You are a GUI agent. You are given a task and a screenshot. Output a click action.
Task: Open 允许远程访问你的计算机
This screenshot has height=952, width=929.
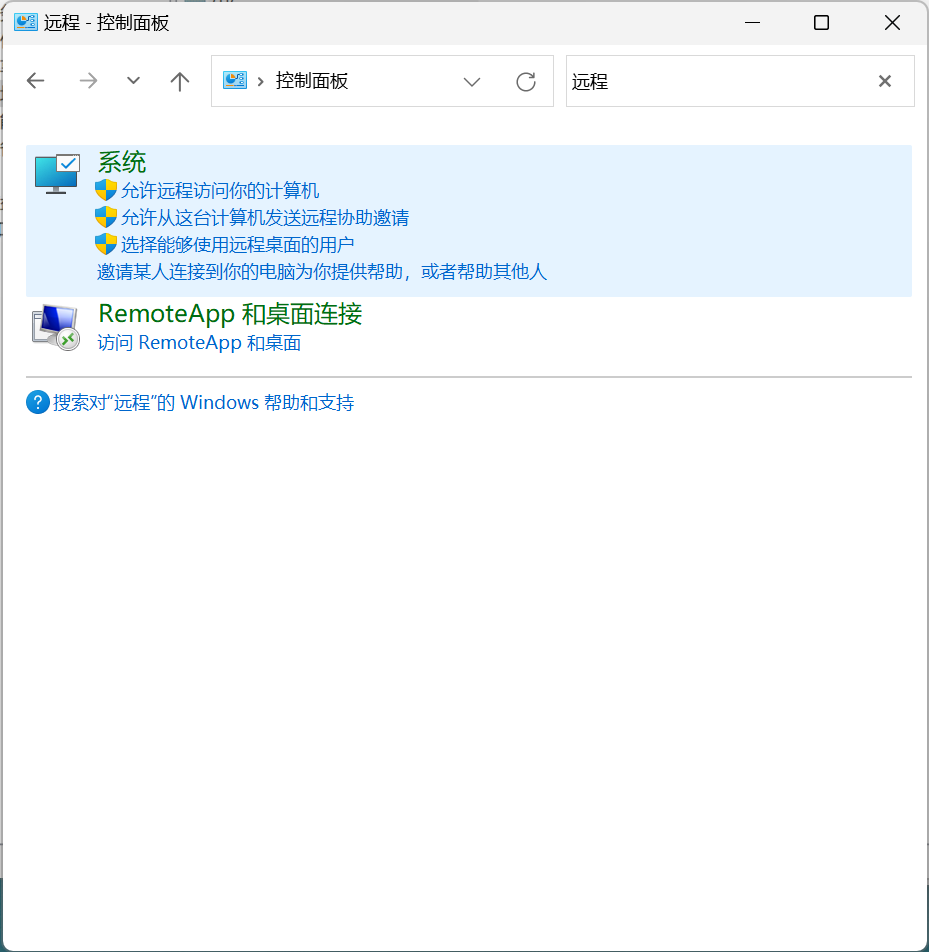tap(220, 191)
